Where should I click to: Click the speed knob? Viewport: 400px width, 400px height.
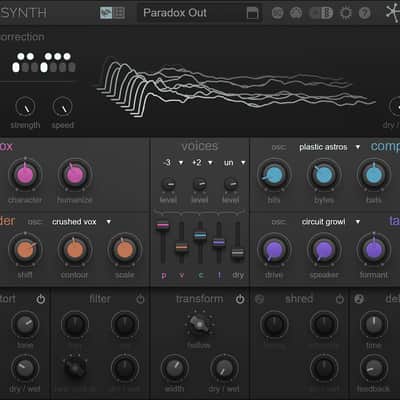point(62,107)
